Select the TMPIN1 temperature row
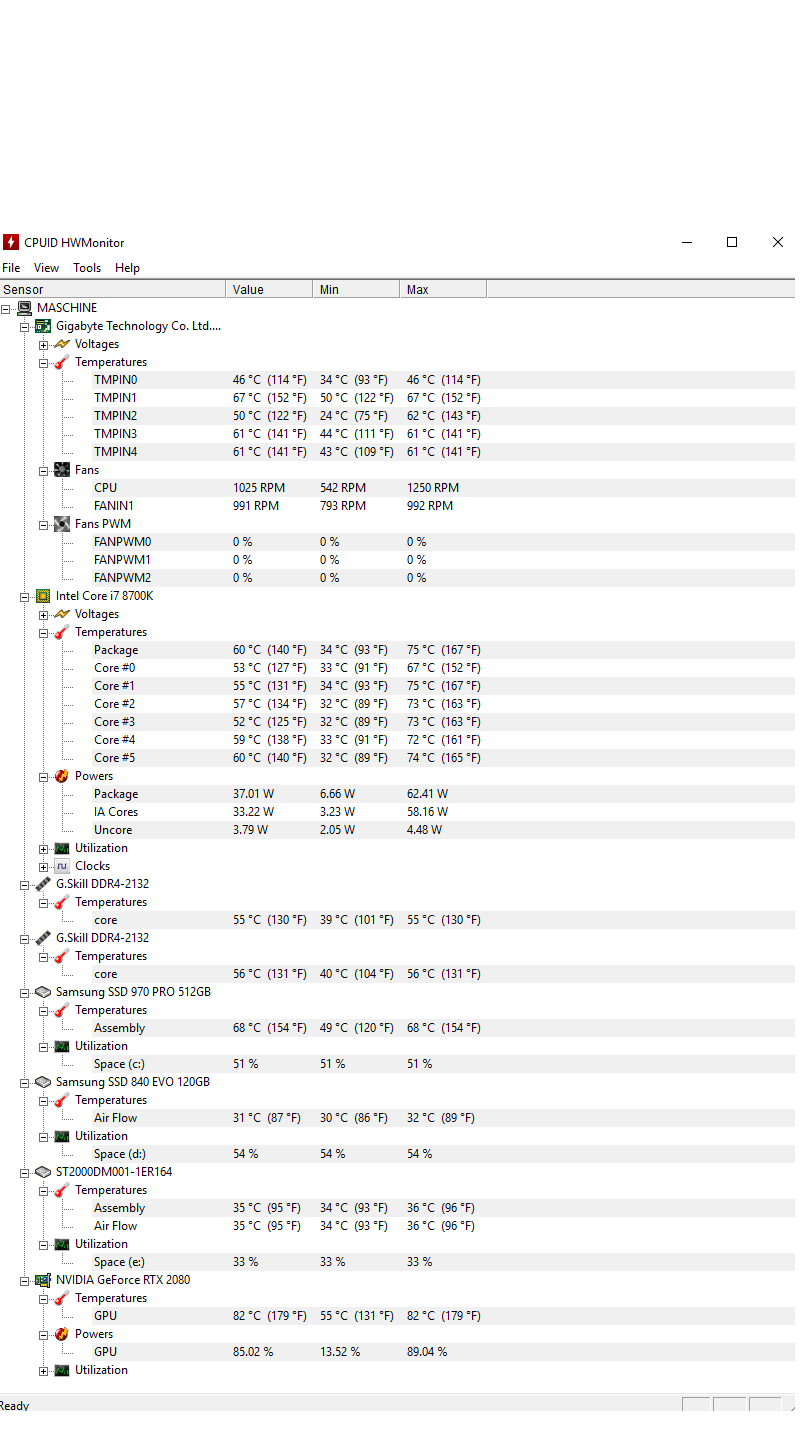This screenshot has height=1429, width=805. tap(115, 398)
